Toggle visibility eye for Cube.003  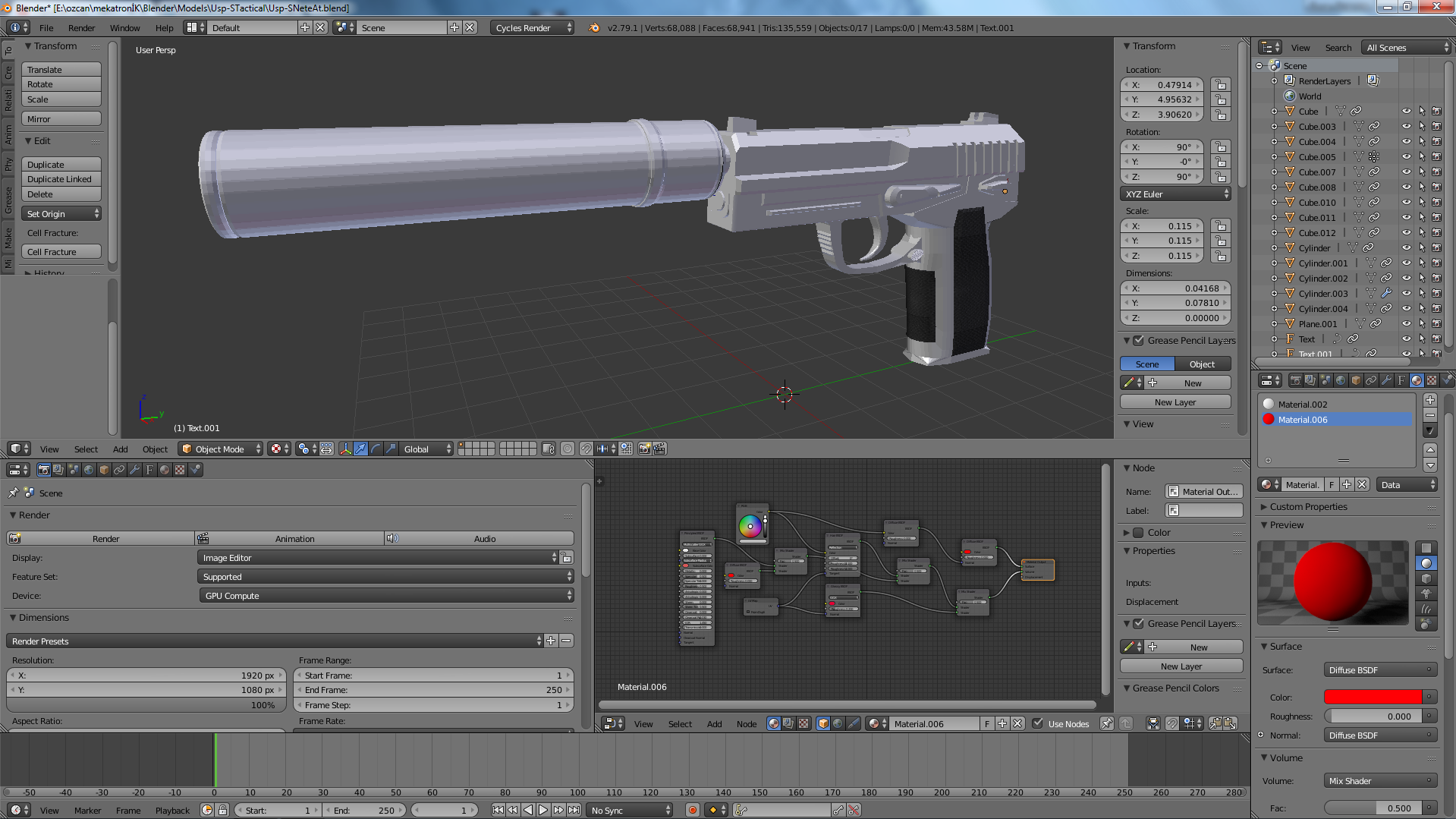(x=1406, y=127)
